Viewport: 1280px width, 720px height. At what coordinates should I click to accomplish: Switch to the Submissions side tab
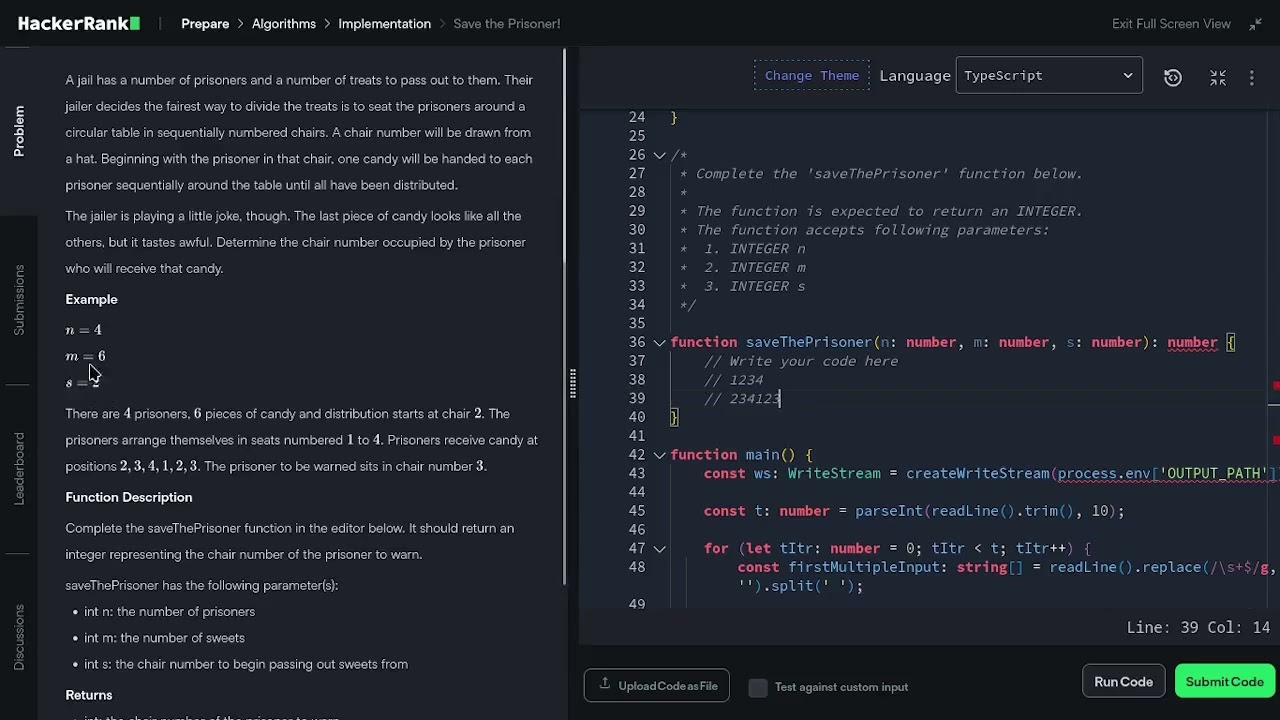pyautogui.click(x=19, y=299)
